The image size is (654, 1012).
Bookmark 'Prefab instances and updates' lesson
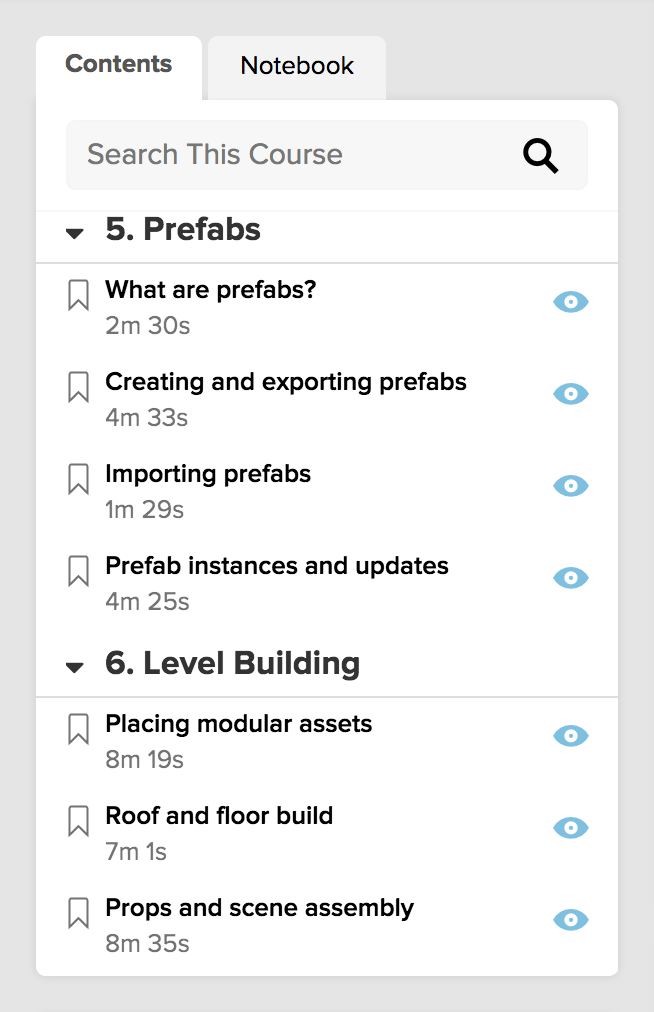[78, 571]
